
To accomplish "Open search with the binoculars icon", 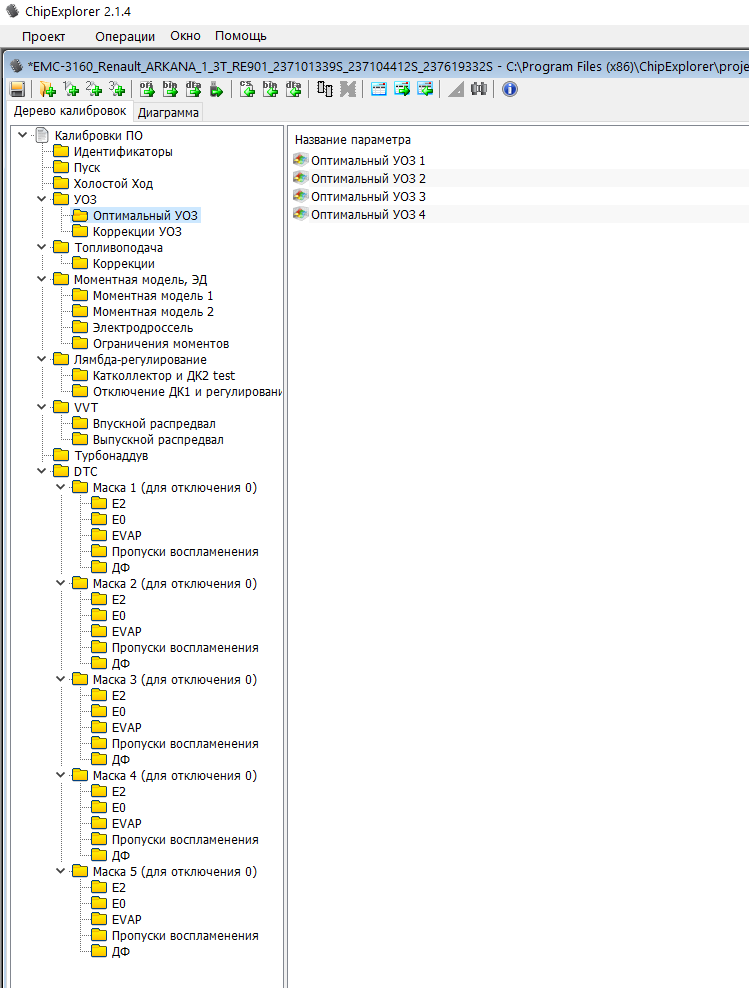I will (x=479, y=89).
